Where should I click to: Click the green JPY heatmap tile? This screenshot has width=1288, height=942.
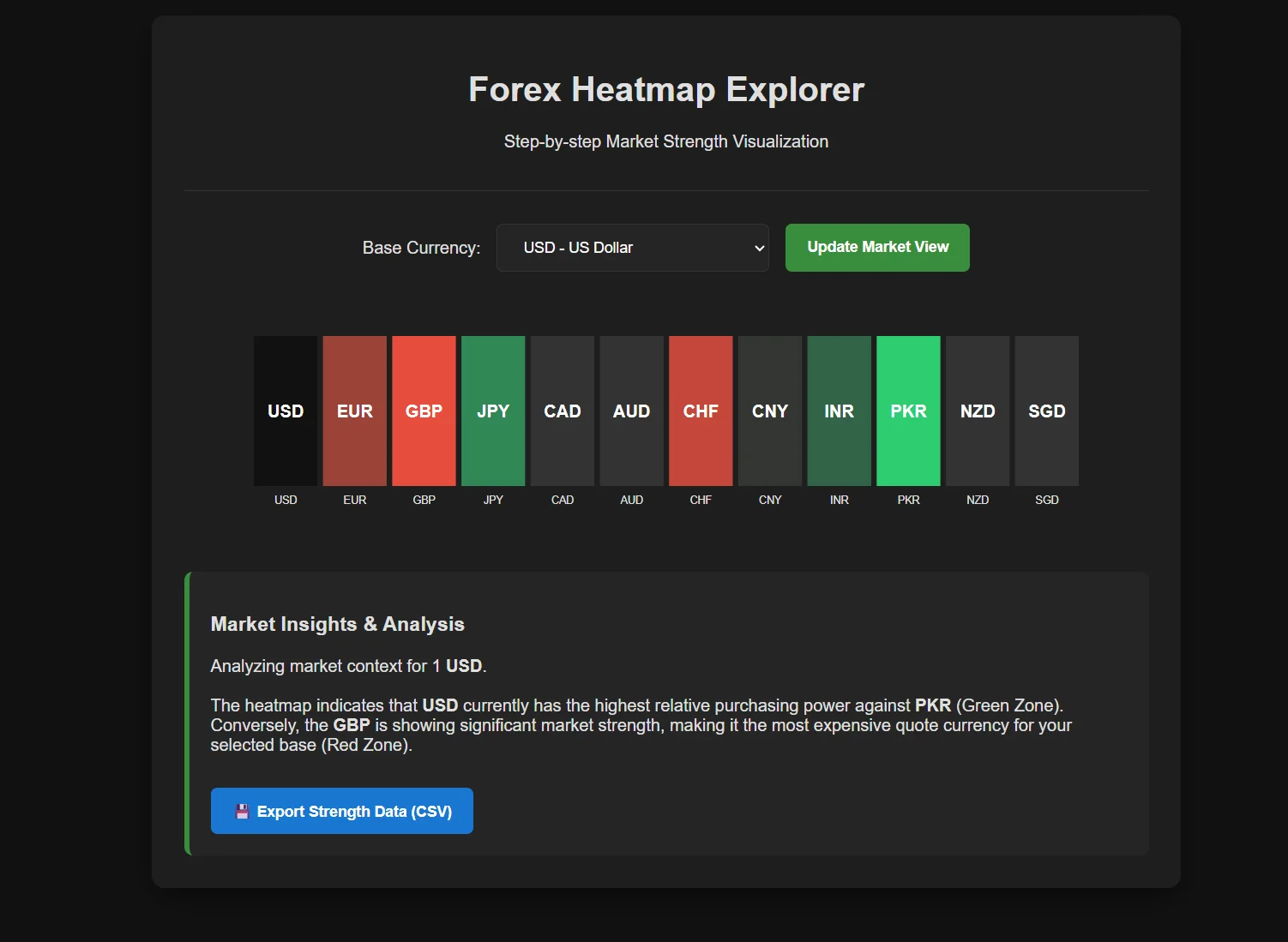click(x=492, y=411)
